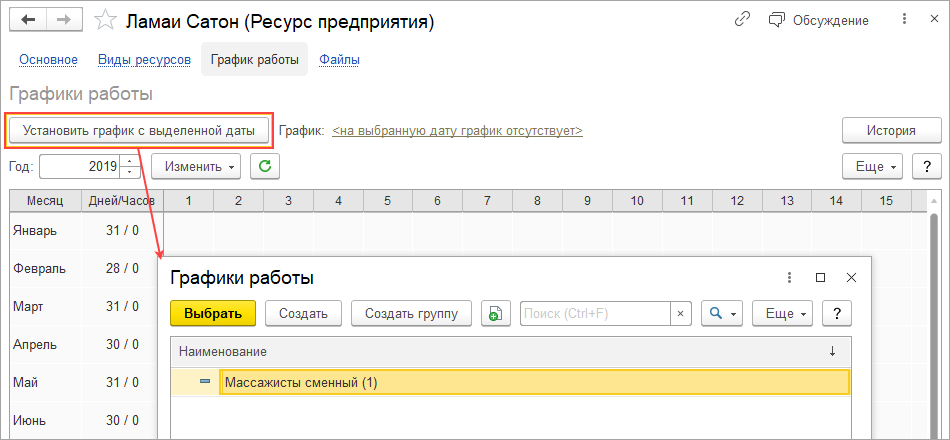Viewport: 950px width, 440px height.
Task: Clear the search field with X
Action: tap(680, 313)
